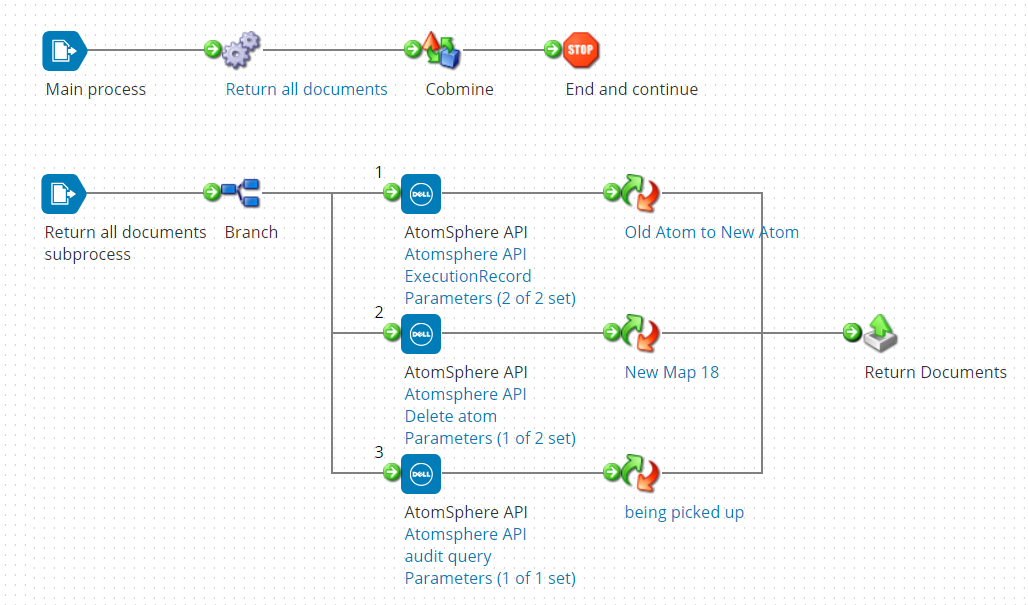Select the ExecutionRecord AtomSphere API connector icon
Viewport: 1028px width, 605px height.
coord(420,193)
